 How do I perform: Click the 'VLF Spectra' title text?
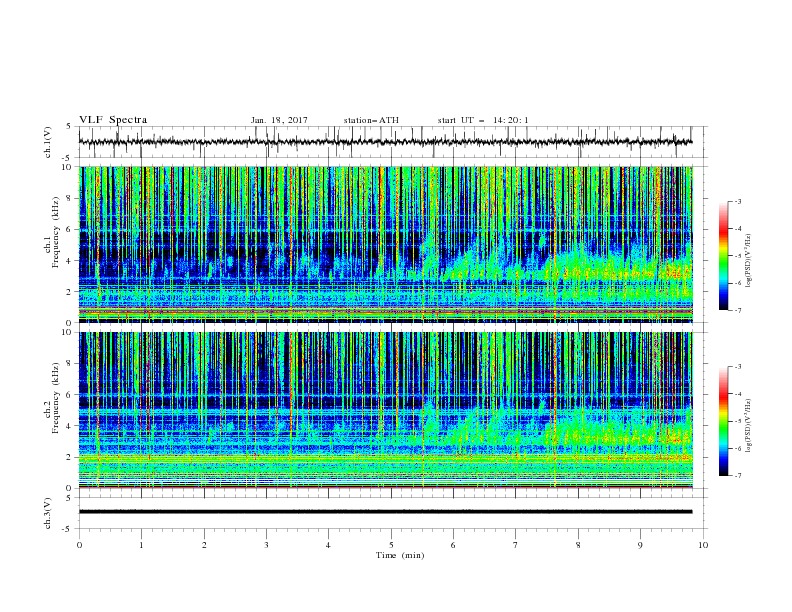click(x=113, y=120)
